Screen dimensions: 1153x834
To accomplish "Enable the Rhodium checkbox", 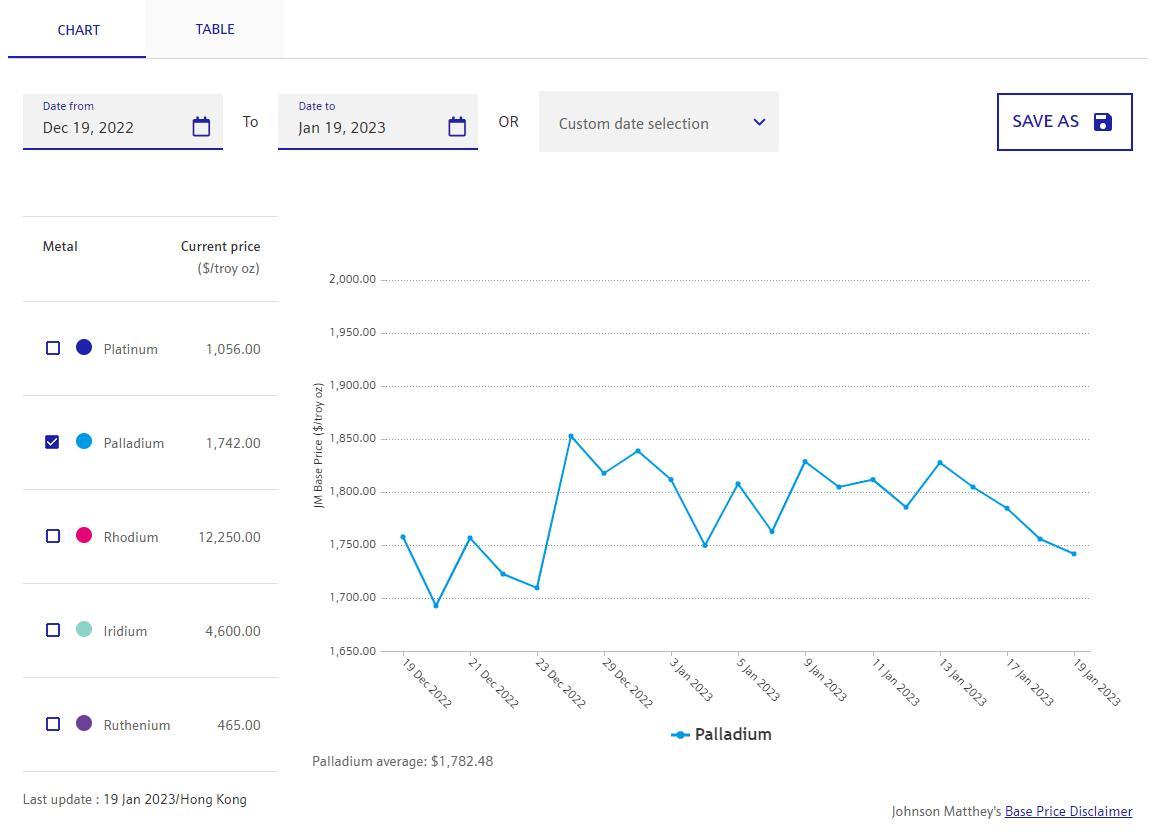I will pos(53,536).
